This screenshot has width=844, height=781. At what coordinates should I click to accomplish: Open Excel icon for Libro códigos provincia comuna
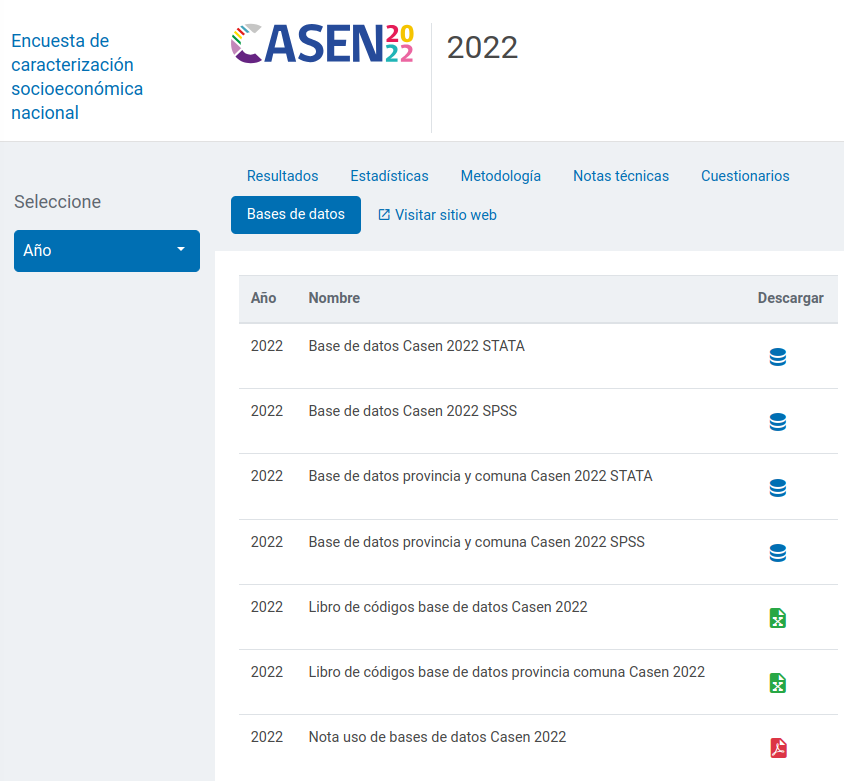pos(777,683)
